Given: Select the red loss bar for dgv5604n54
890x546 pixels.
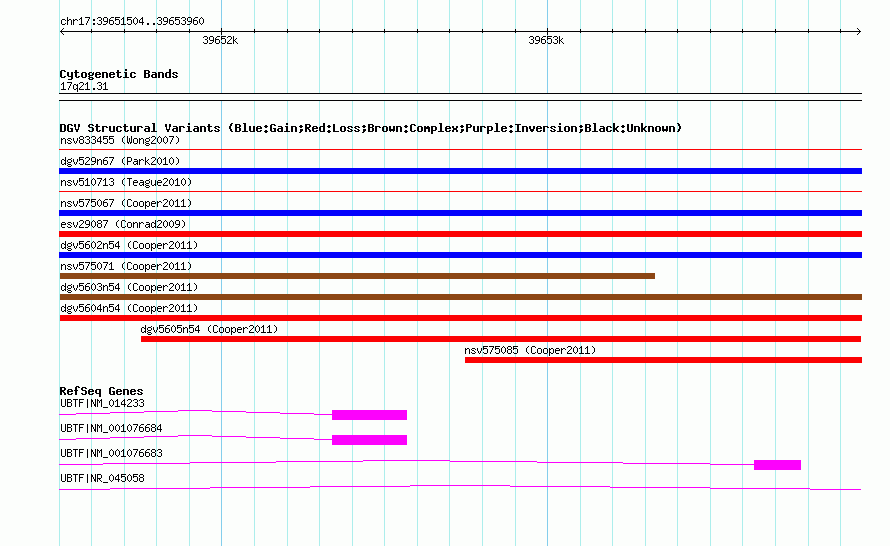Looking at the screenshot, I should (460, 318).
